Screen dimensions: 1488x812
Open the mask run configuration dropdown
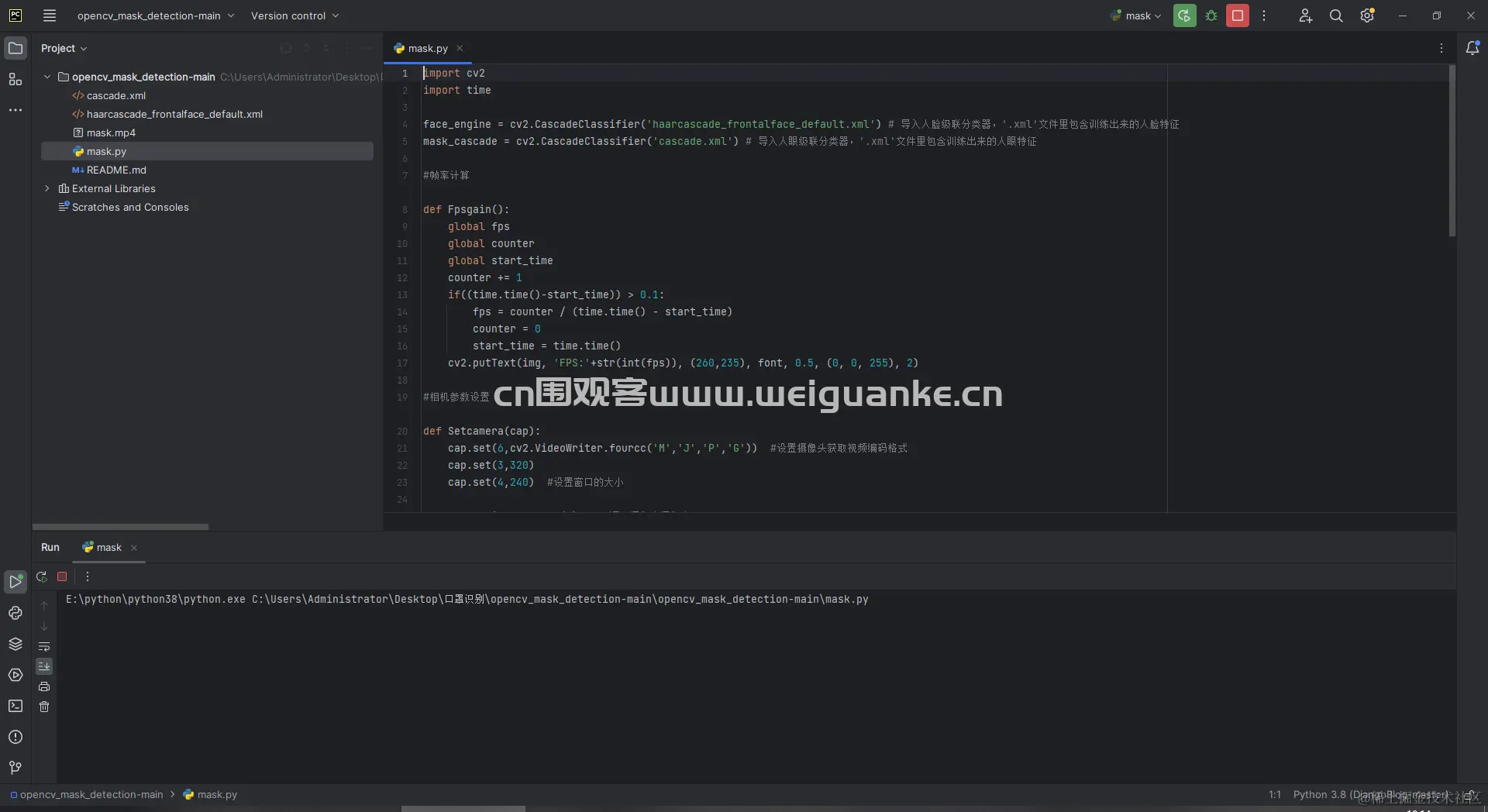pyautogui.click(x=1135, y=15)
